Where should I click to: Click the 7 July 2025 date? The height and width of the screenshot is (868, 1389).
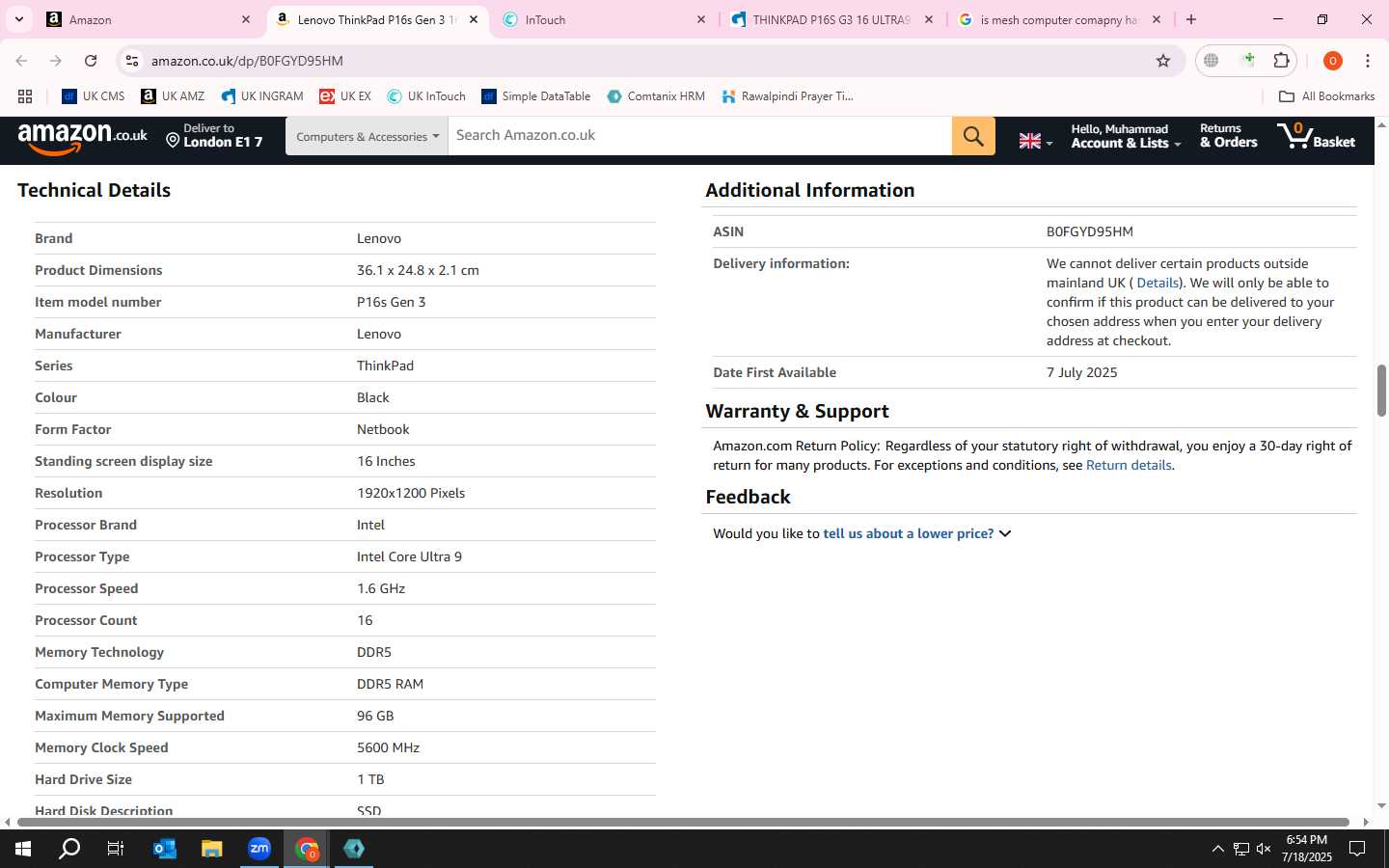pos(1082,372)
